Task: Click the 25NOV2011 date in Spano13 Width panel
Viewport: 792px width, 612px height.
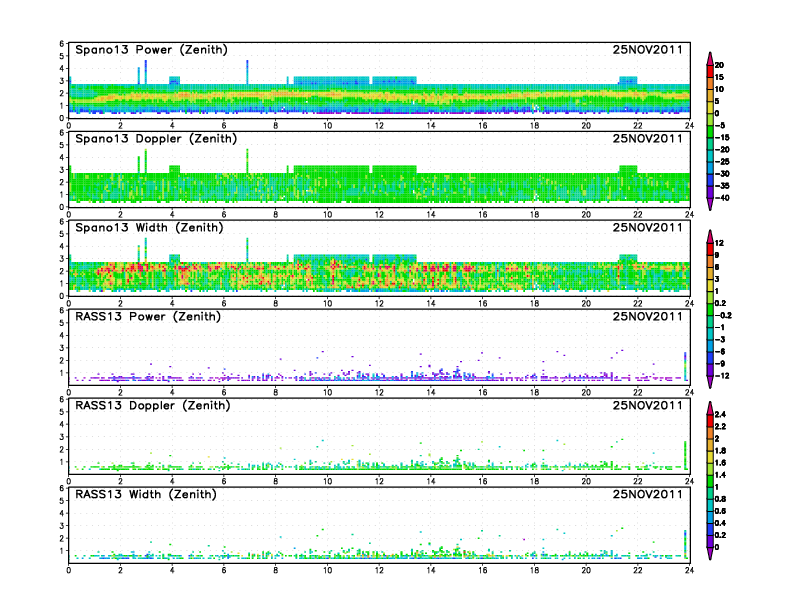Action: coord(648,228)
